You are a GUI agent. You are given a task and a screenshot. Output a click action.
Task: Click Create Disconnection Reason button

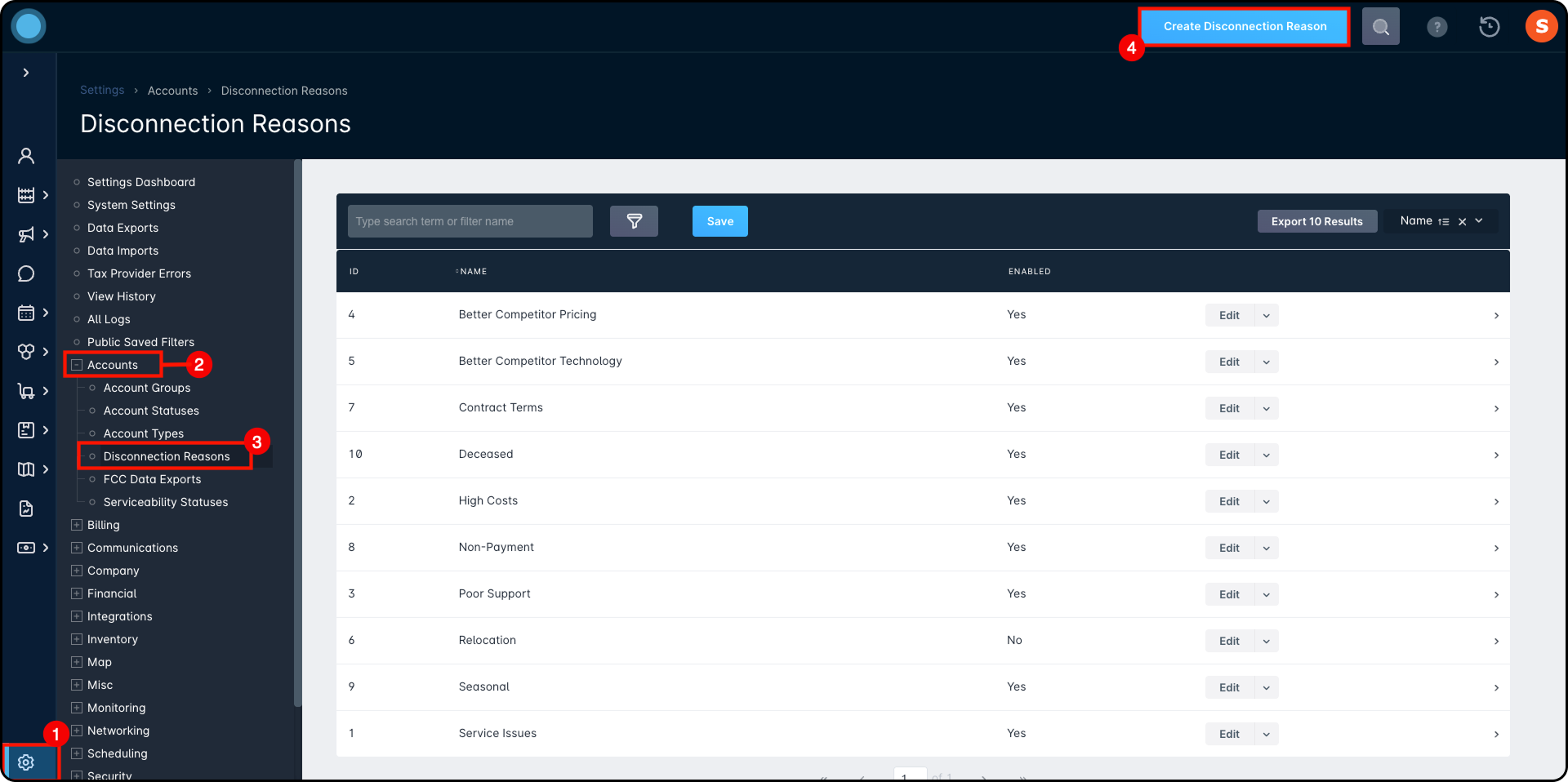1245,27
